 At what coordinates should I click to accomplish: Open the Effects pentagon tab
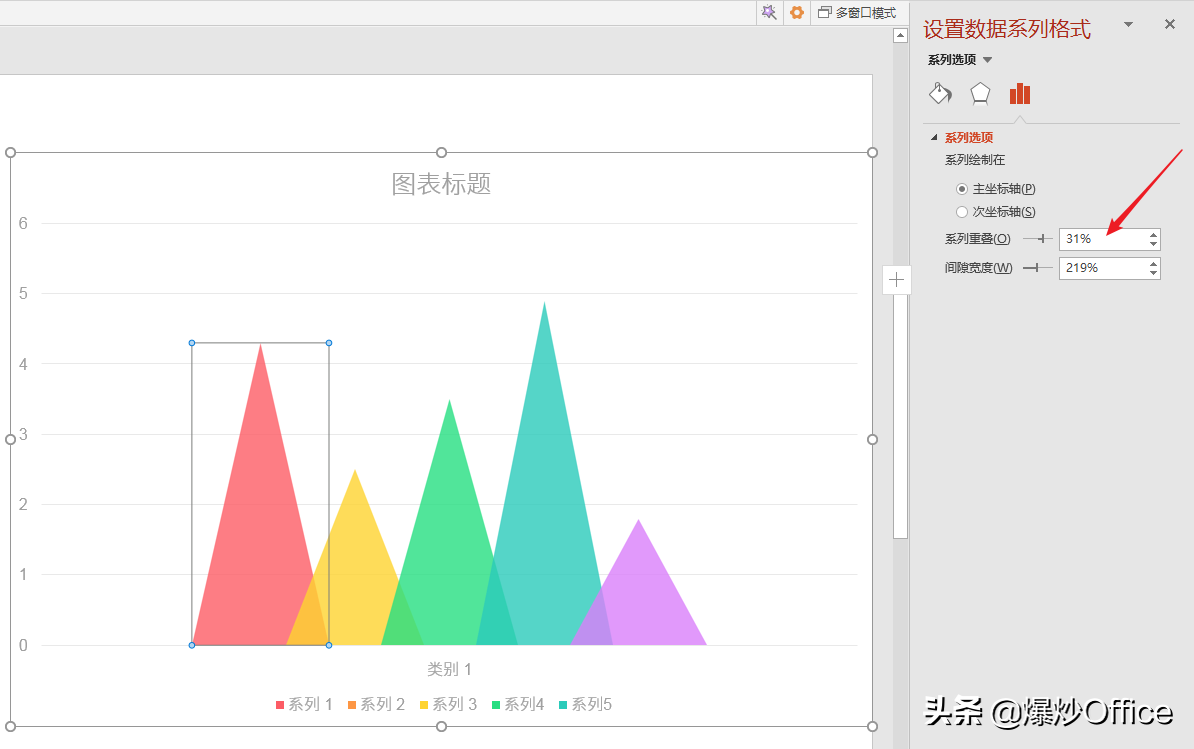[980, 94]
